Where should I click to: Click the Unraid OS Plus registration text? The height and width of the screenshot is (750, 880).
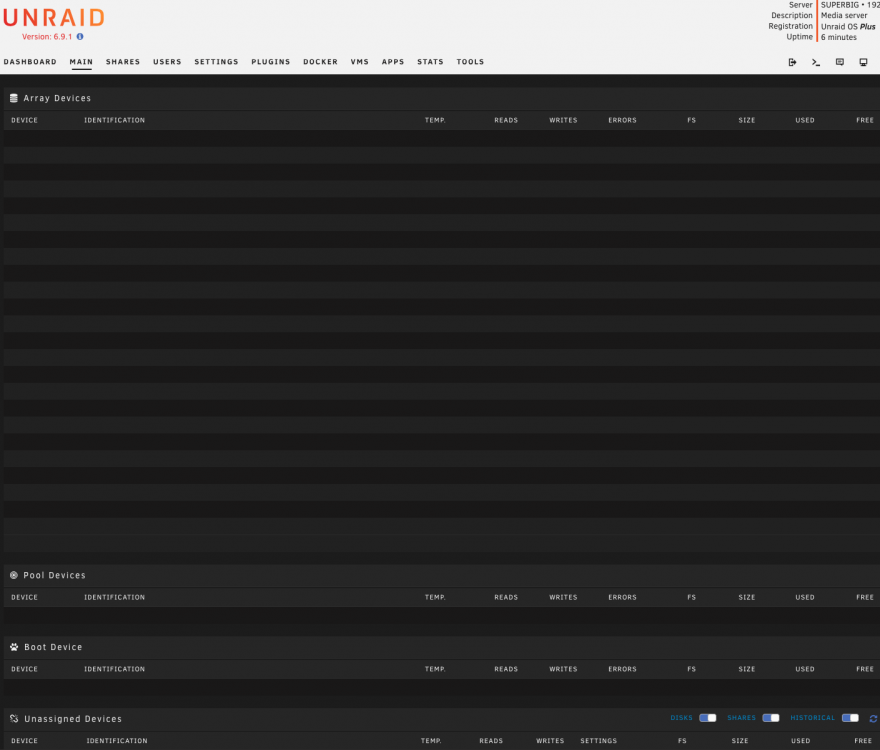click(x=848, y=26)
